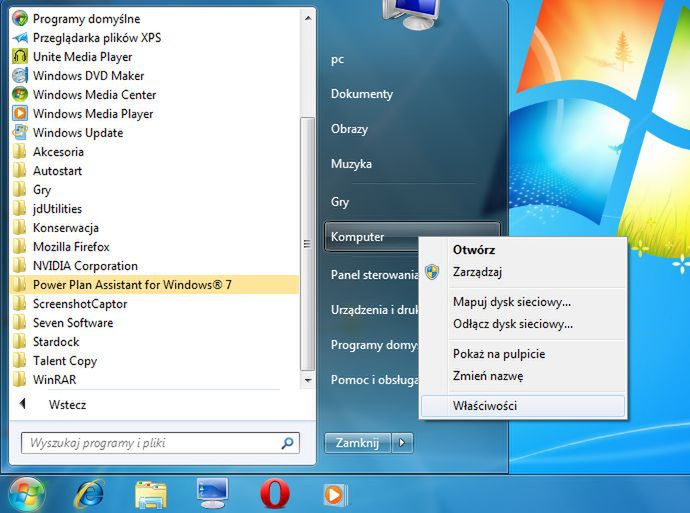The width and height of the screenshot is (690, 513).
Task: Click the Windows Media Player icon in list
Action: pos(20,114)
